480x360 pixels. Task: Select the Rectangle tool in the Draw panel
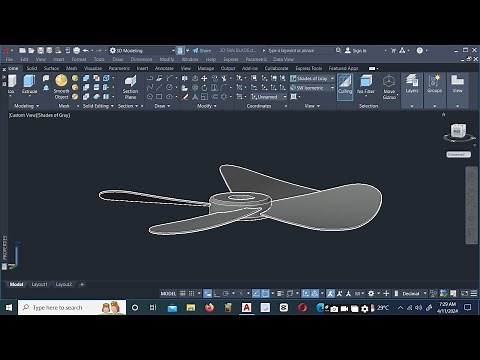pos(159,97)
